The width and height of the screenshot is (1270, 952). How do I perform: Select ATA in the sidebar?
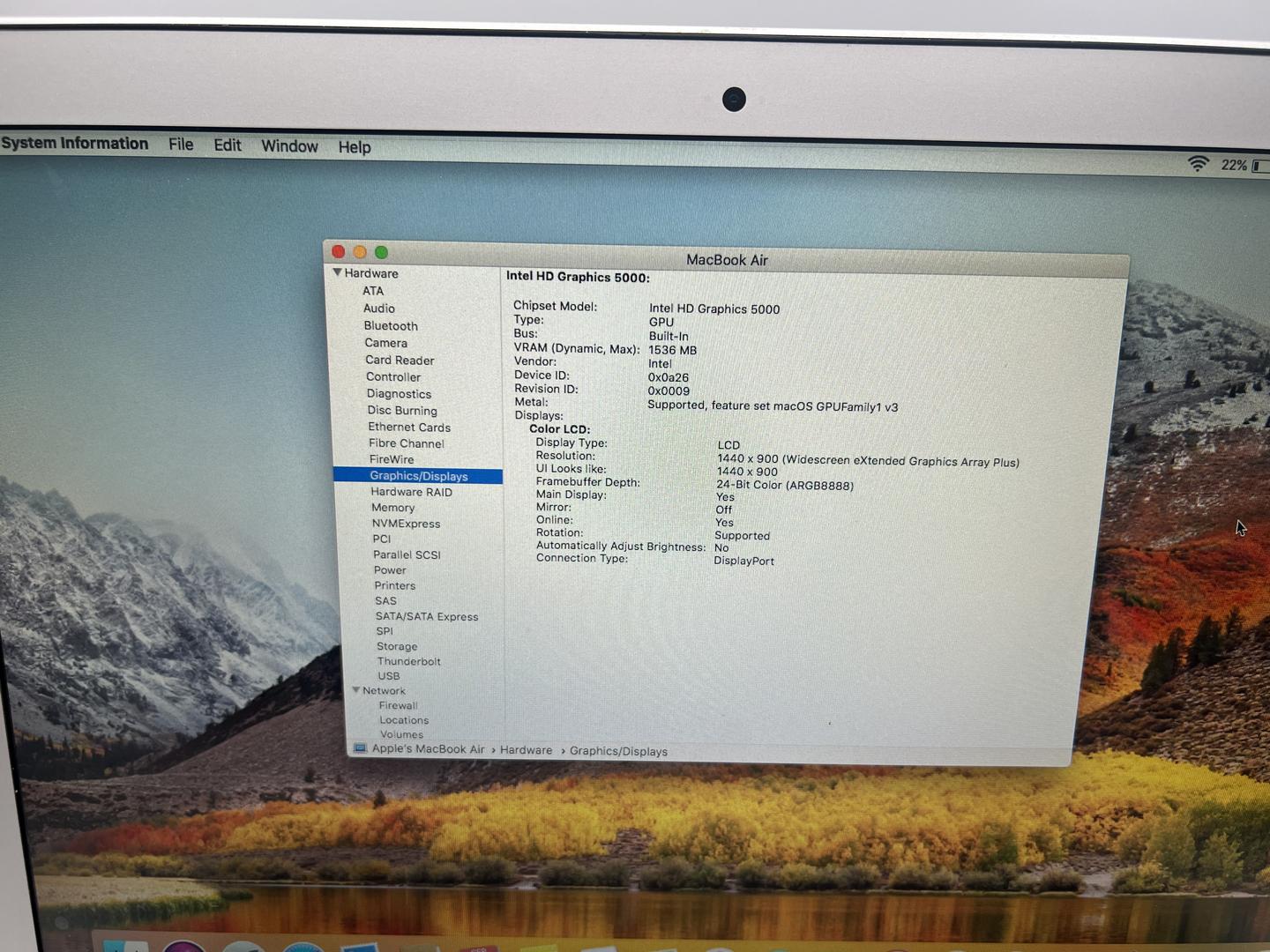tap(373, 291)
